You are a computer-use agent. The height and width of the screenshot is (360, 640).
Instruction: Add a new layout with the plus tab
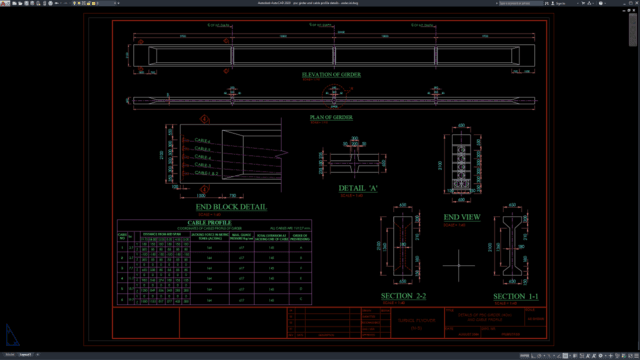coord(38,355)
